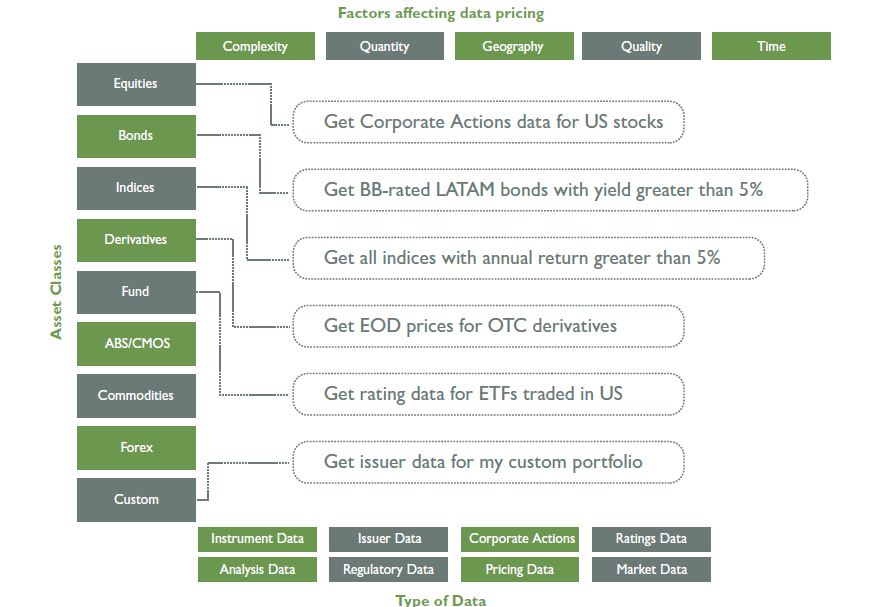Select the Regulatory Data type box

click(388, 570)
